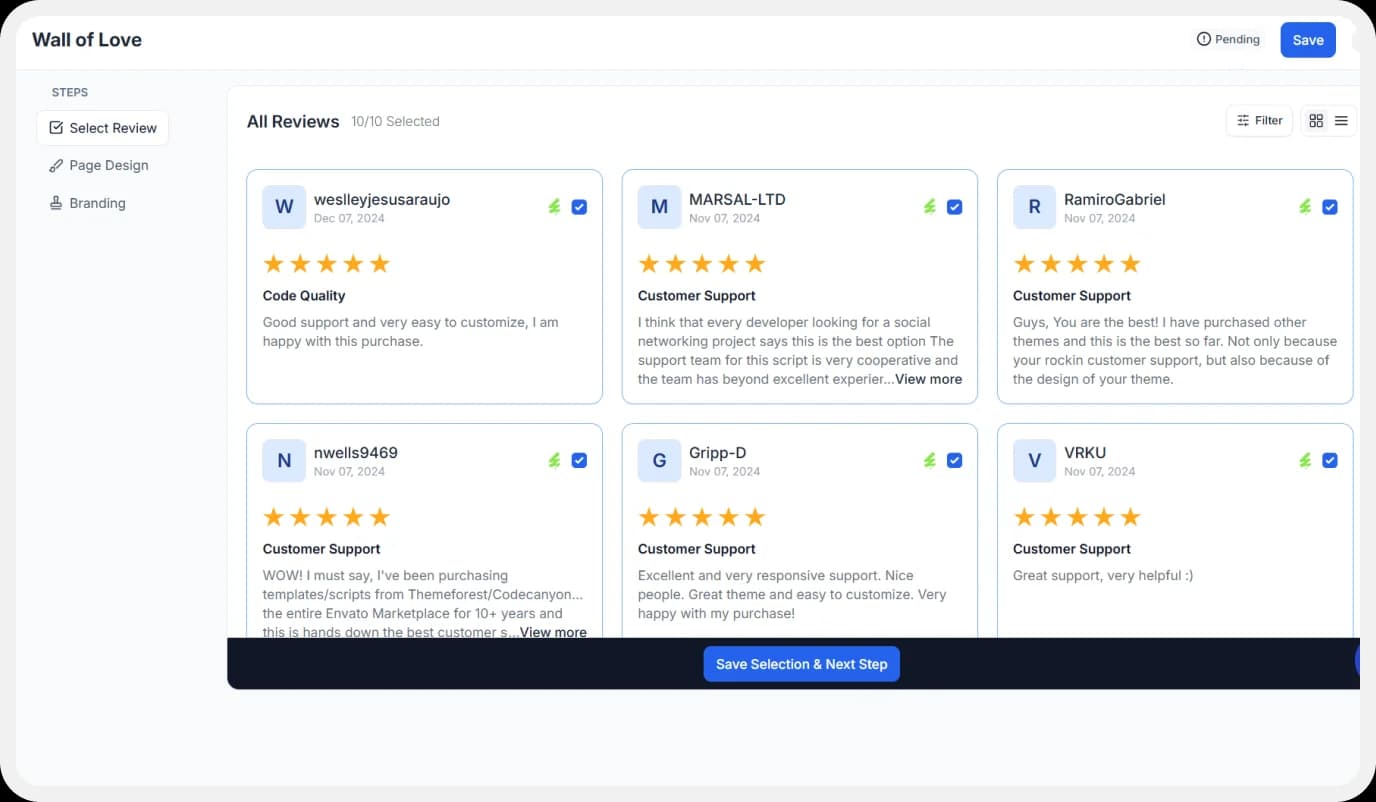Click the checklist icon next to Select Review
Screen dimensions: 1376x802
coord(57,127)
